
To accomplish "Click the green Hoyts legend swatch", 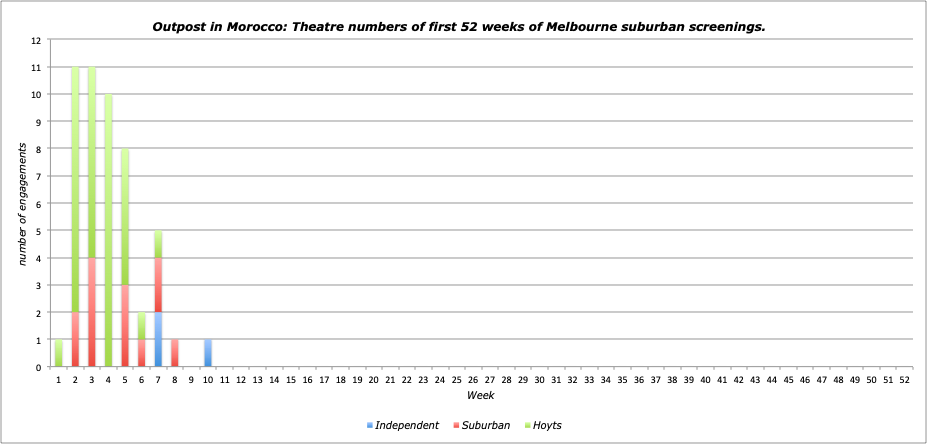I will (525, 426).
